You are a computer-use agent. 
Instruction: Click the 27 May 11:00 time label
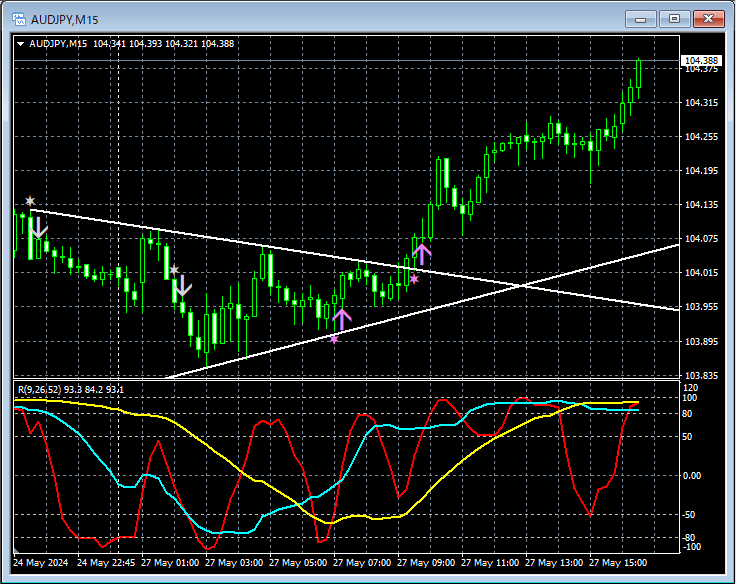click(x=490, y=563)
